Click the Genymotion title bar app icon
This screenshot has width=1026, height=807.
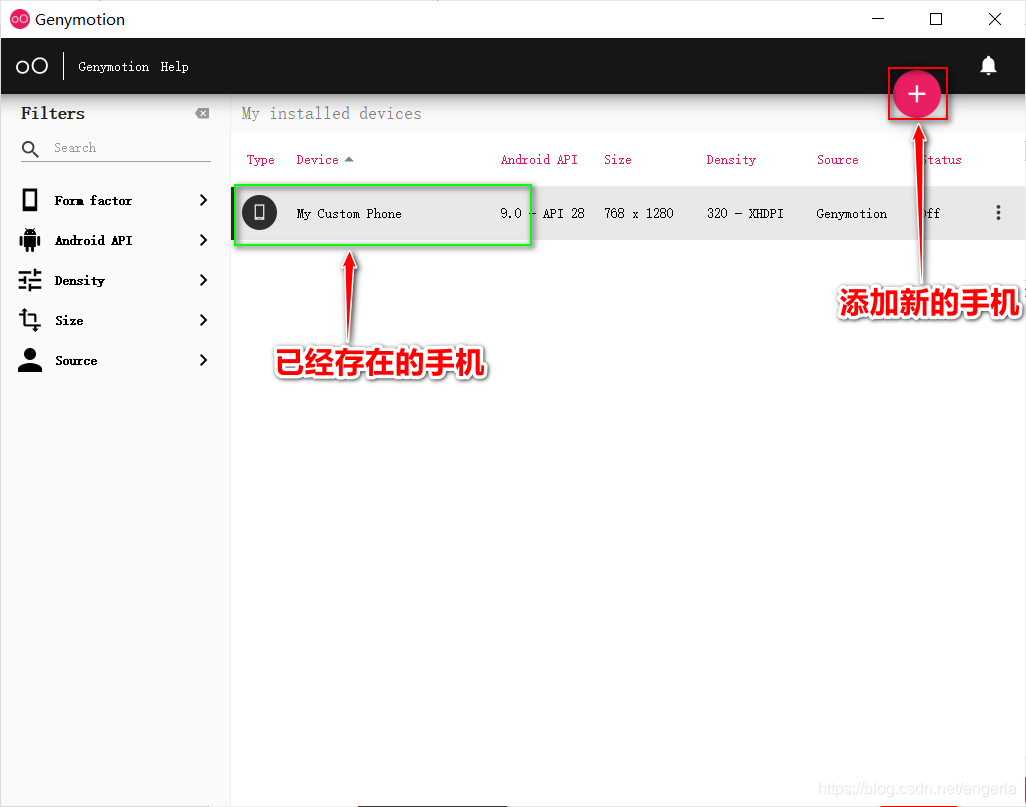pyautogui.click(x=20, y=19)
